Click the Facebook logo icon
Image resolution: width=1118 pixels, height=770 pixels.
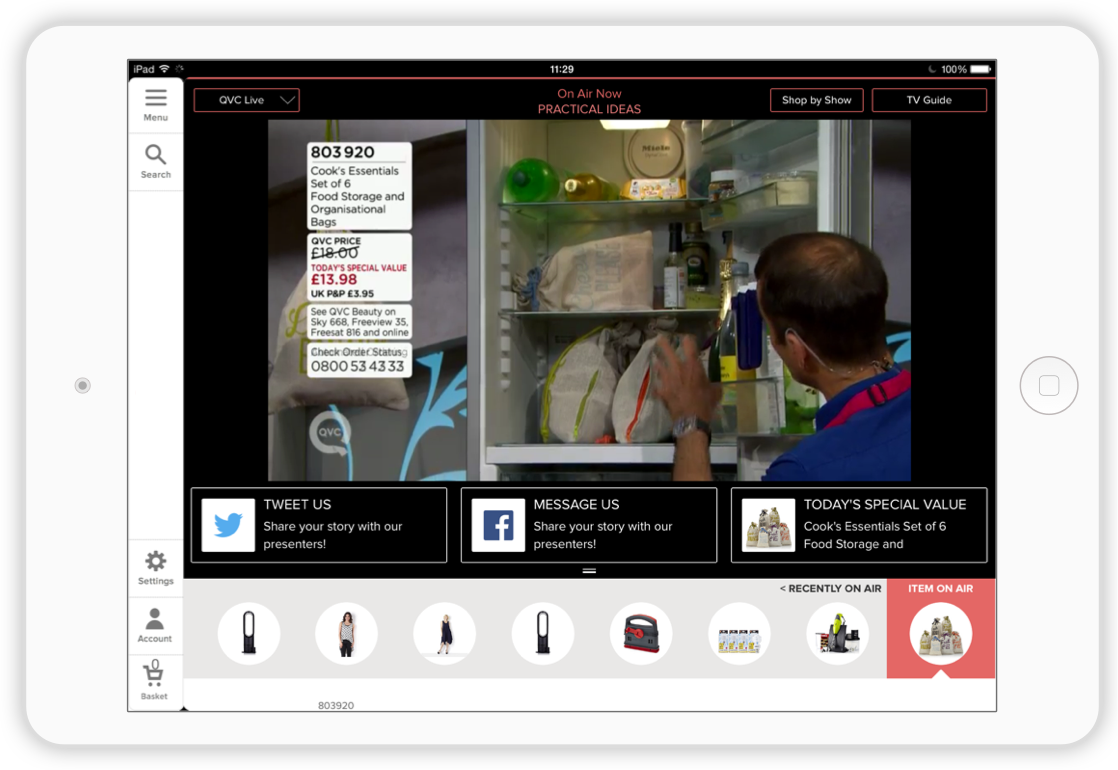498,525
